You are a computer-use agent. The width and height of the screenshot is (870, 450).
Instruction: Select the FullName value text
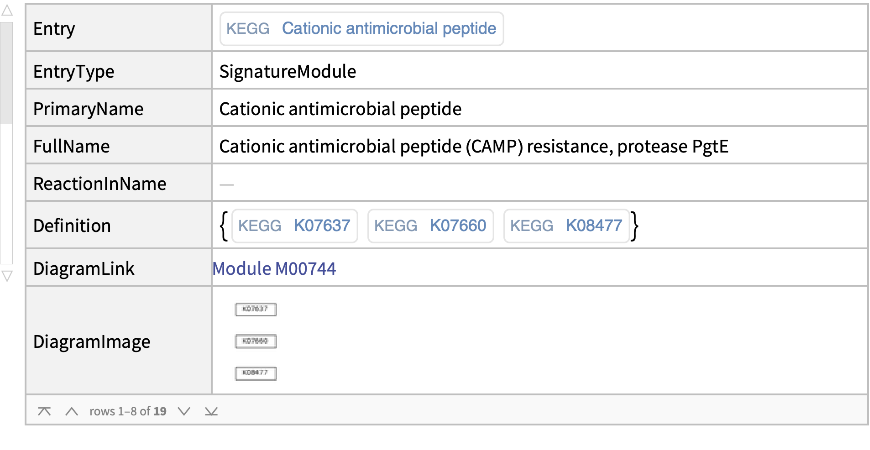pyautogui.click(x=473, y=147)
